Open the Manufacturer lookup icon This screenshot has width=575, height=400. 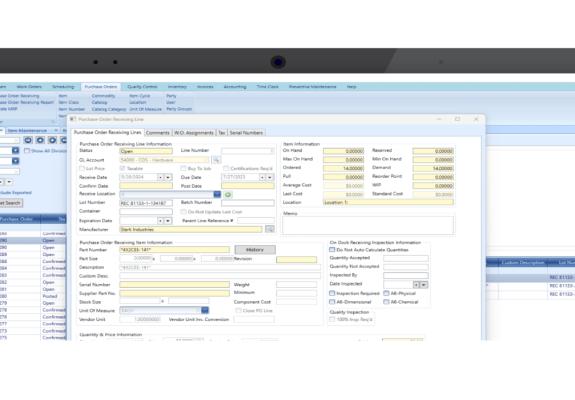(270, 229)
